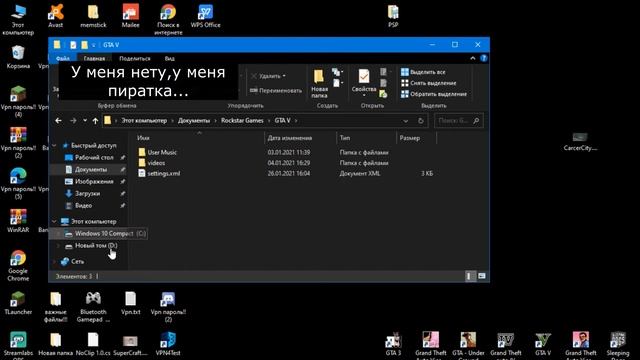Select the videos folder row
Screen dimensions: 640x360
point(156,163)
